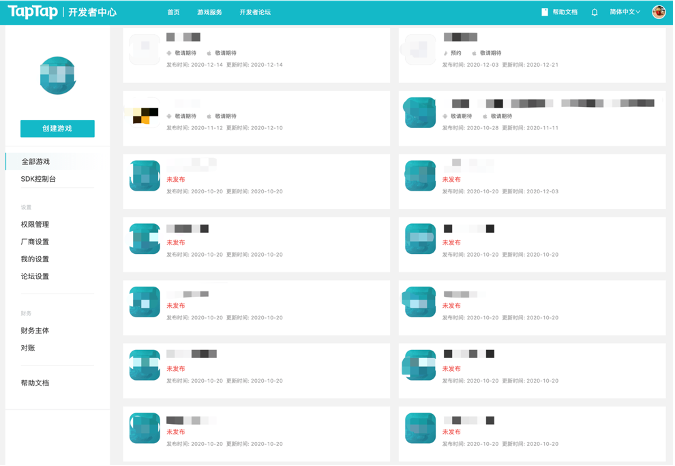This screenshot has height=466, width=675.
Task: Click 预约 icon in card published 2020-12-03
Action: (x=445, y=53)
